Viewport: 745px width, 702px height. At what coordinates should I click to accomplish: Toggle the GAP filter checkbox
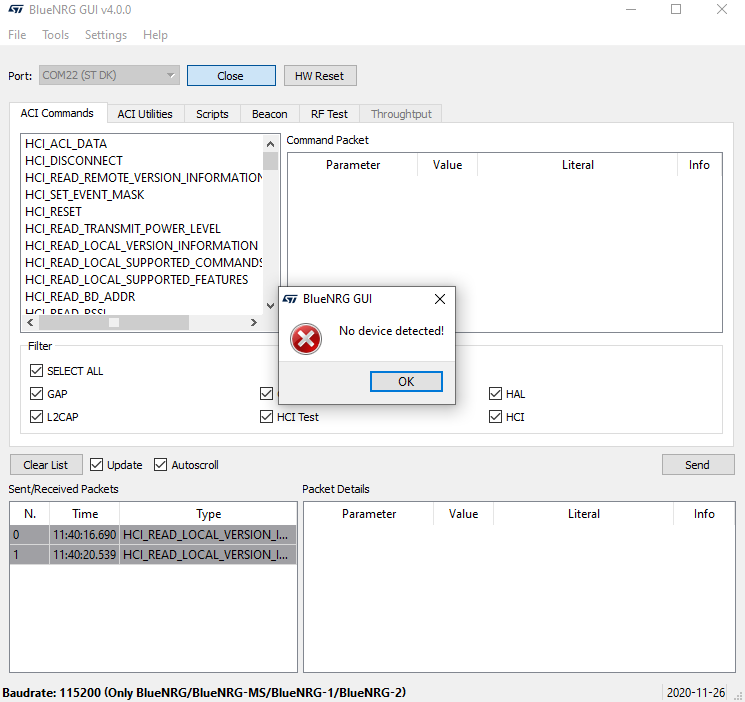coord(37,394)
